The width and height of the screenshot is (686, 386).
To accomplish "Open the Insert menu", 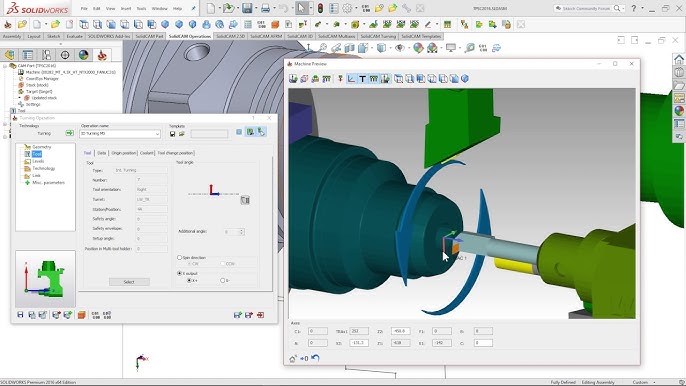I will (x=126, y=8).
